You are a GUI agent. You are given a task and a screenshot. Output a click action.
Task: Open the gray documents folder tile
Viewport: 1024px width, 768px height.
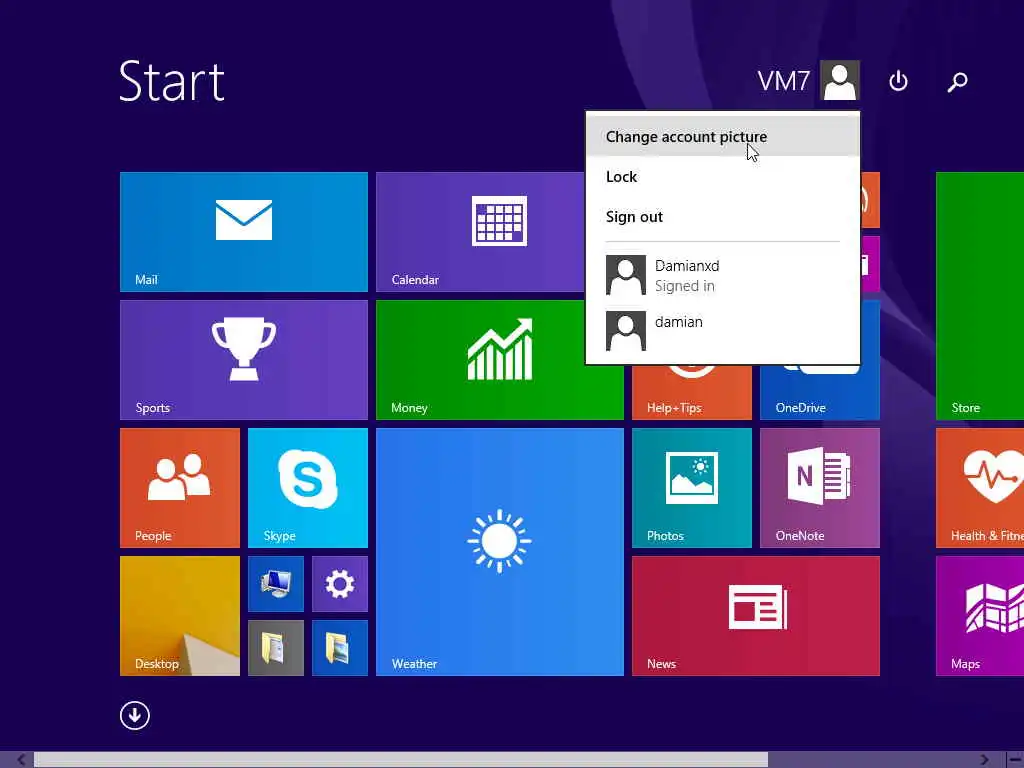276,648
